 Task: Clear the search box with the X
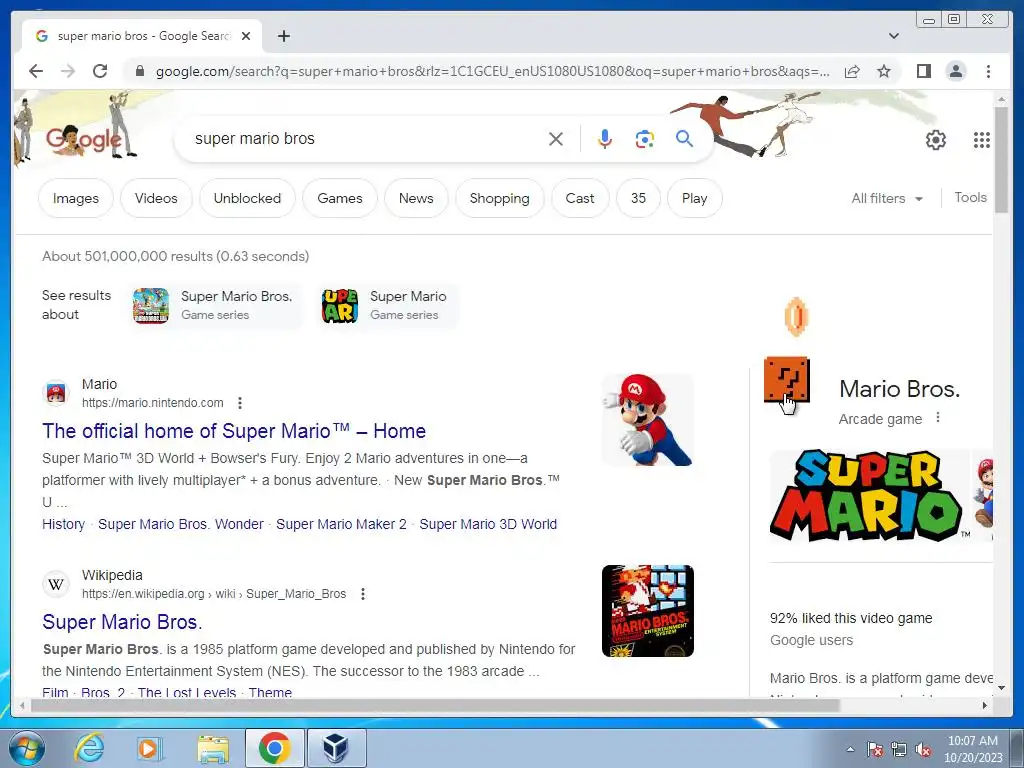[556, 138]
